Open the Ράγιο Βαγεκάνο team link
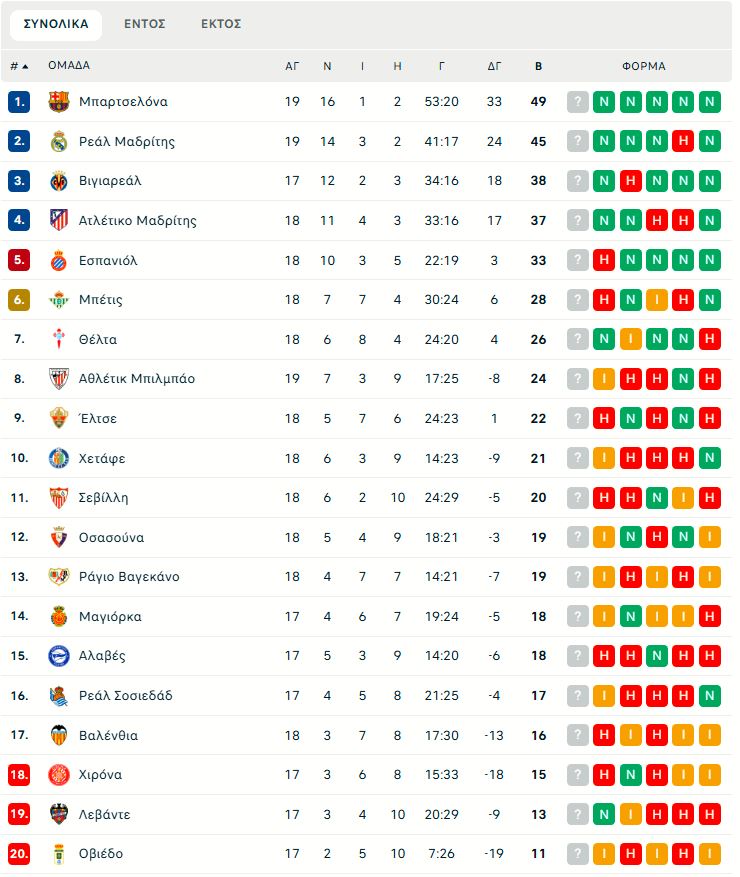The image size is (740, 877). coord(129,577)
